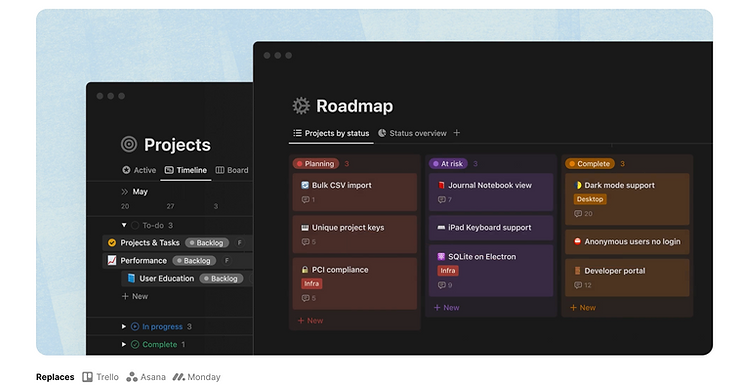Click the Roadmap gear icon
Viewport: 740px width, 388px height.
(301, 106)
